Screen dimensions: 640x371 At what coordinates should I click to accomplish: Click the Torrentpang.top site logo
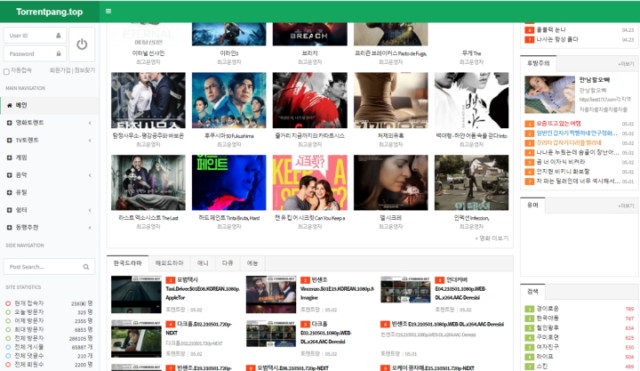point(49,12)
